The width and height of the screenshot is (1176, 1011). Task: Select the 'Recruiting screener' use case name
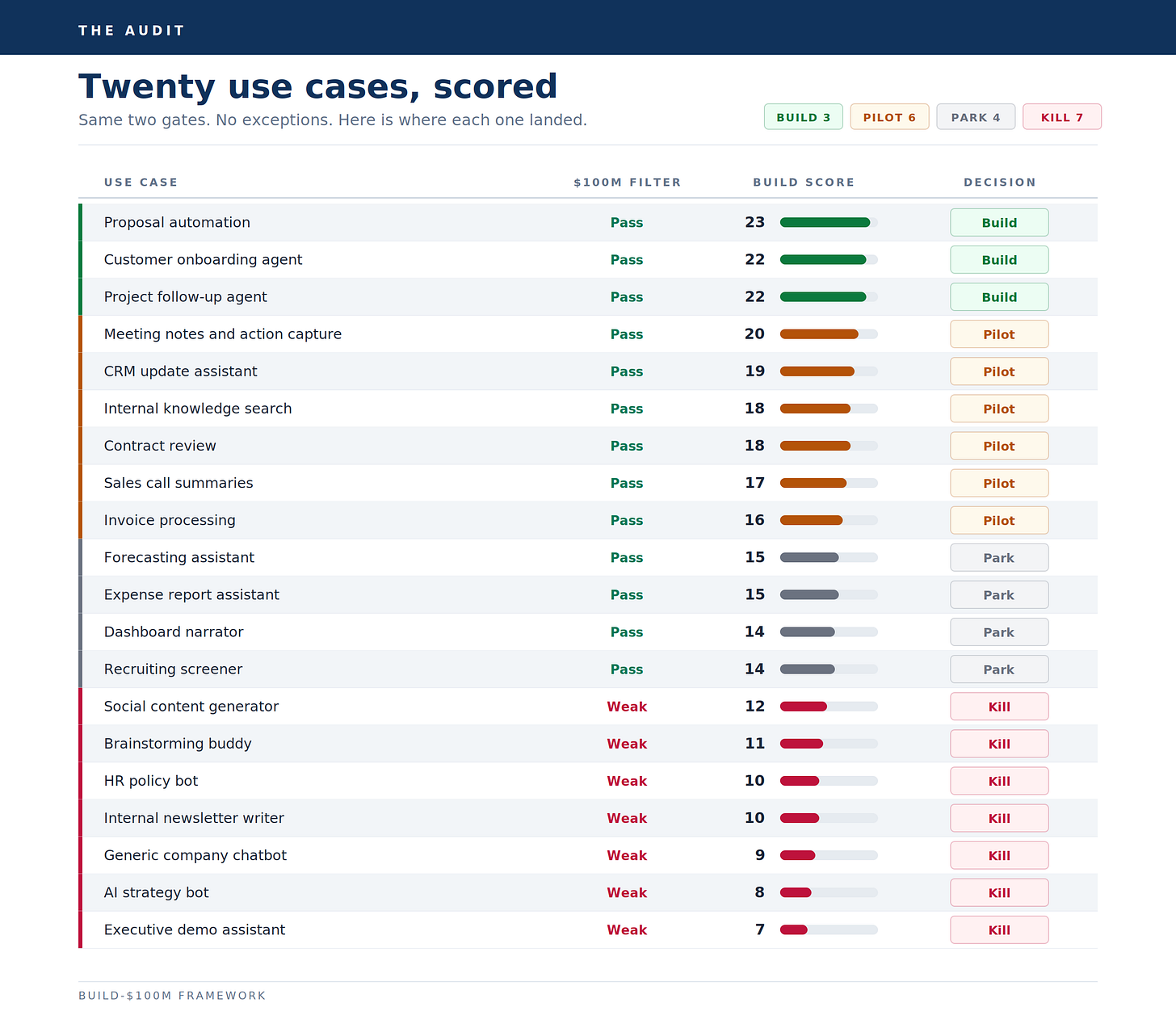[x=173, y=669]
